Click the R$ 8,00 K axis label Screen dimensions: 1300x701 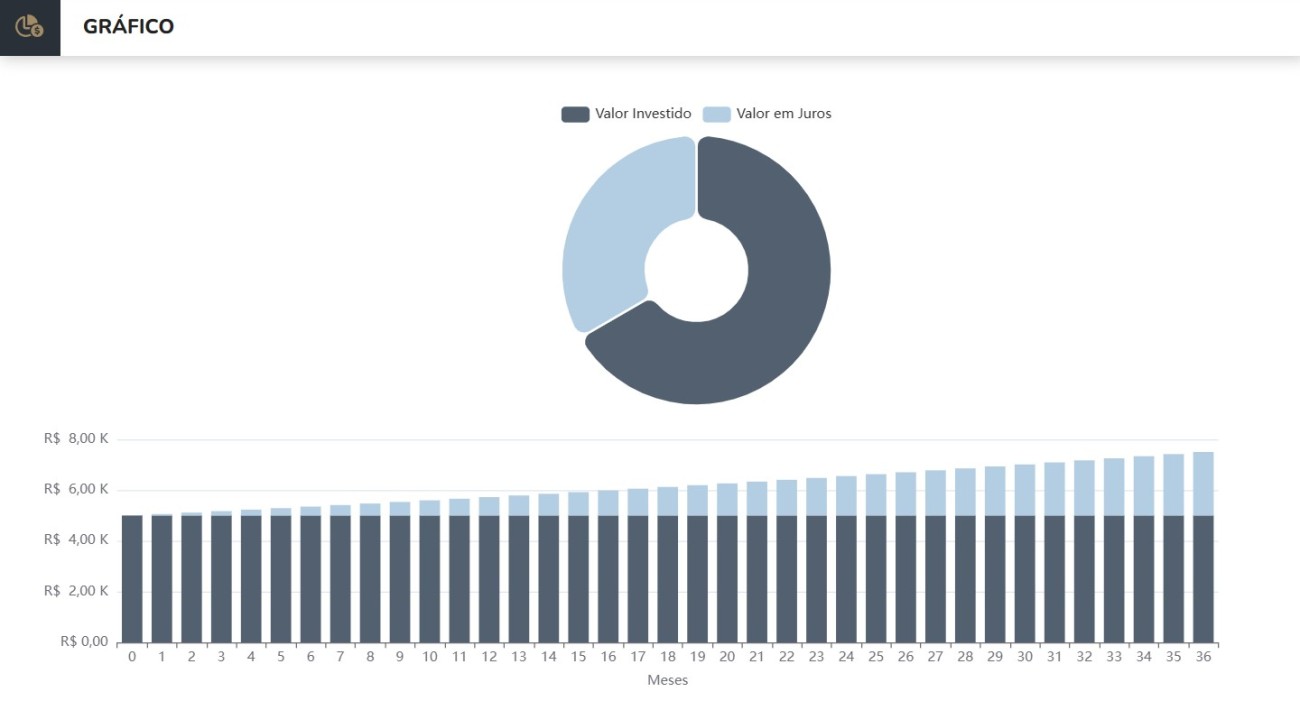tap(76, 439)
